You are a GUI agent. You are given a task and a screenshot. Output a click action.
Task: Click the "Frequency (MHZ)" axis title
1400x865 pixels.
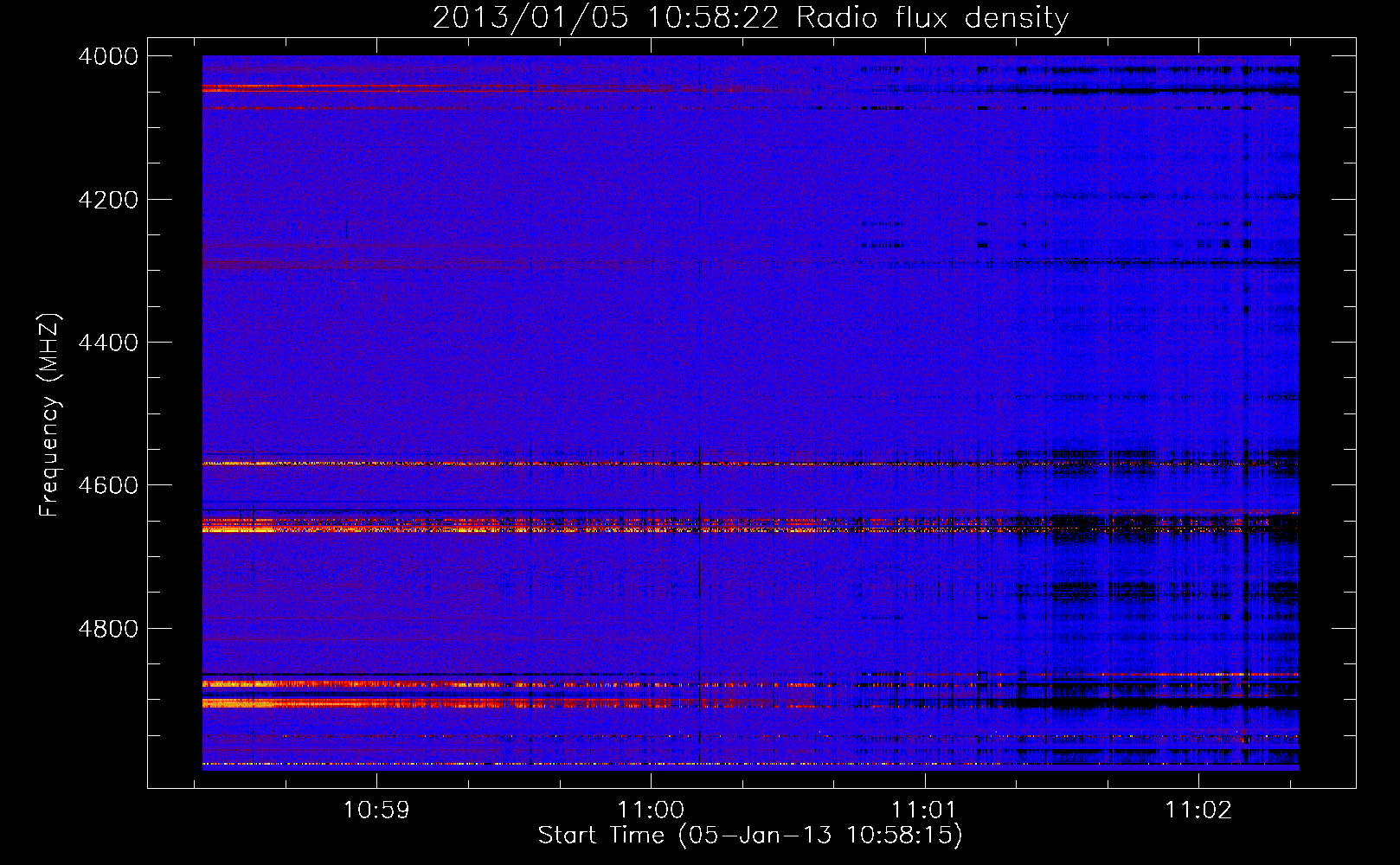tap(49, 414)
